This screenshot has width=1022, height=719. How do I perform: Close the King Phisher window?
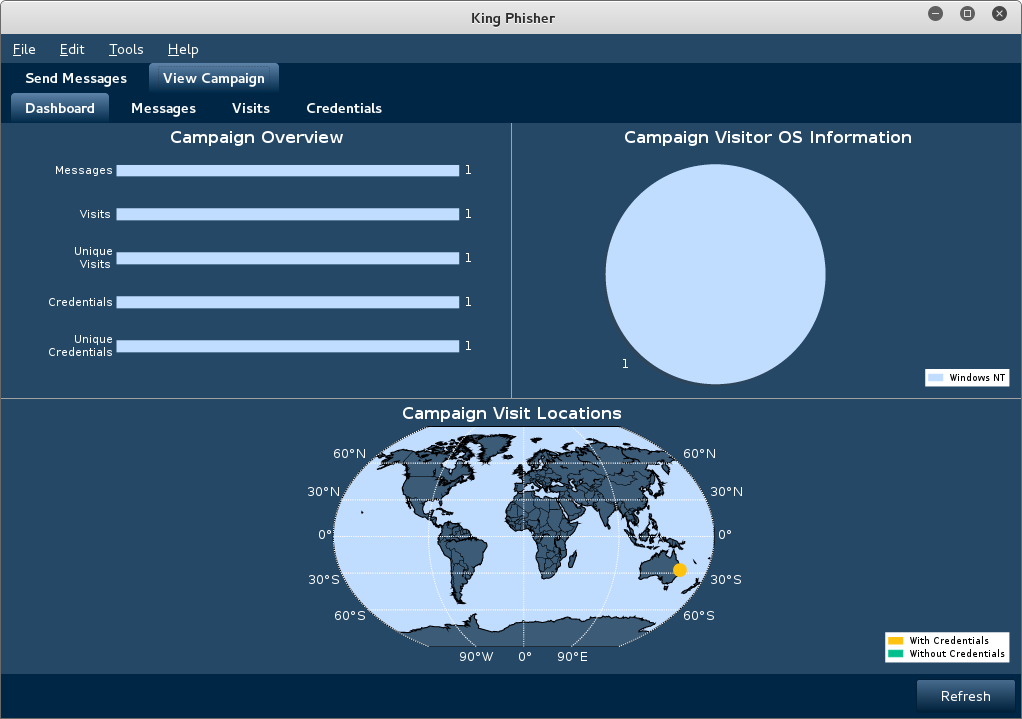click(x=999, y=14)
